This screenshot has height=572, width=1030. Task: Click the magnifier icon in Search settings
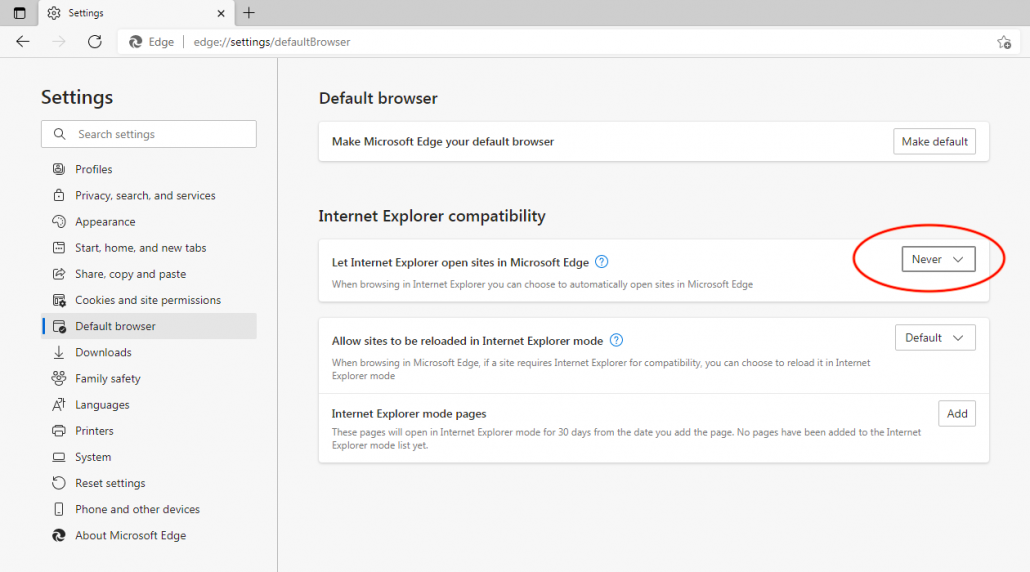[x=59, y=134]
